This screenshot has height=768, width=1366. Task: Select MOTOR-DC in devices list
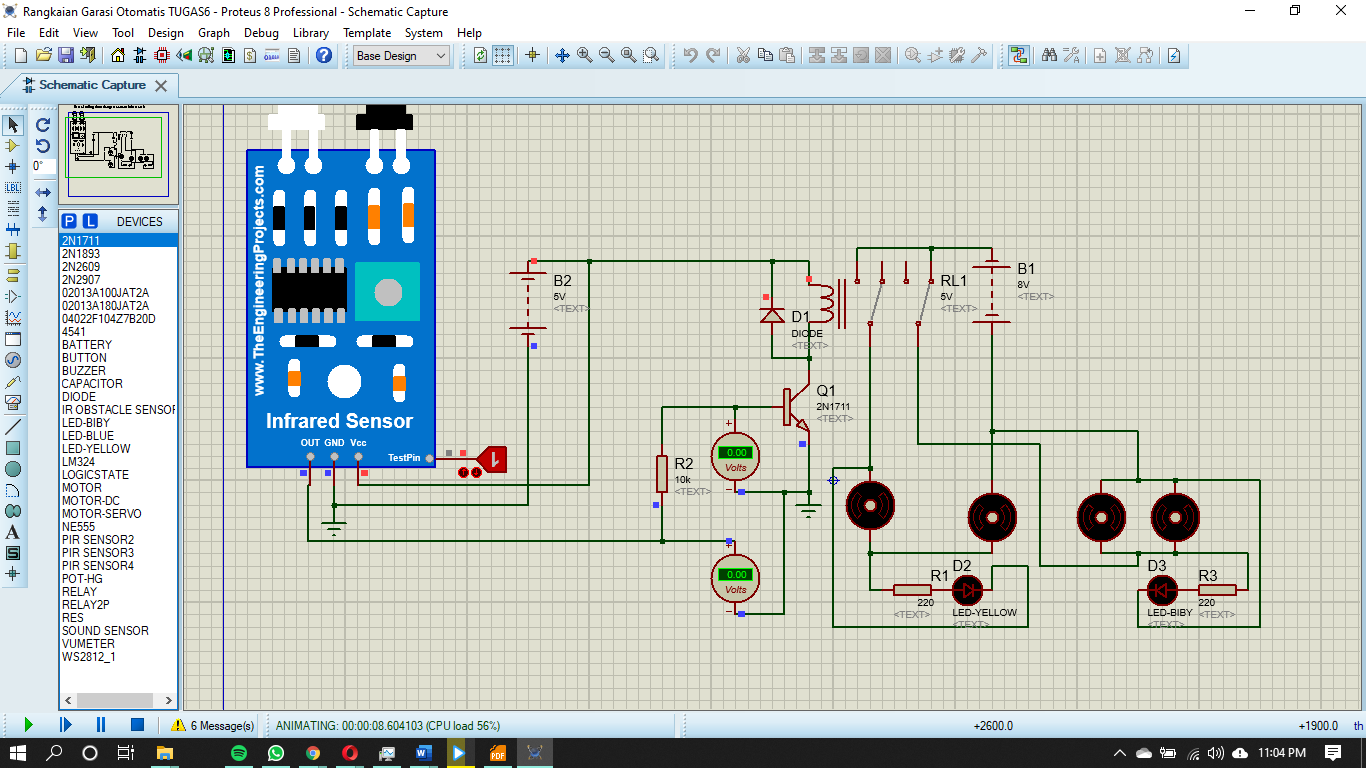tap(118, 501)
